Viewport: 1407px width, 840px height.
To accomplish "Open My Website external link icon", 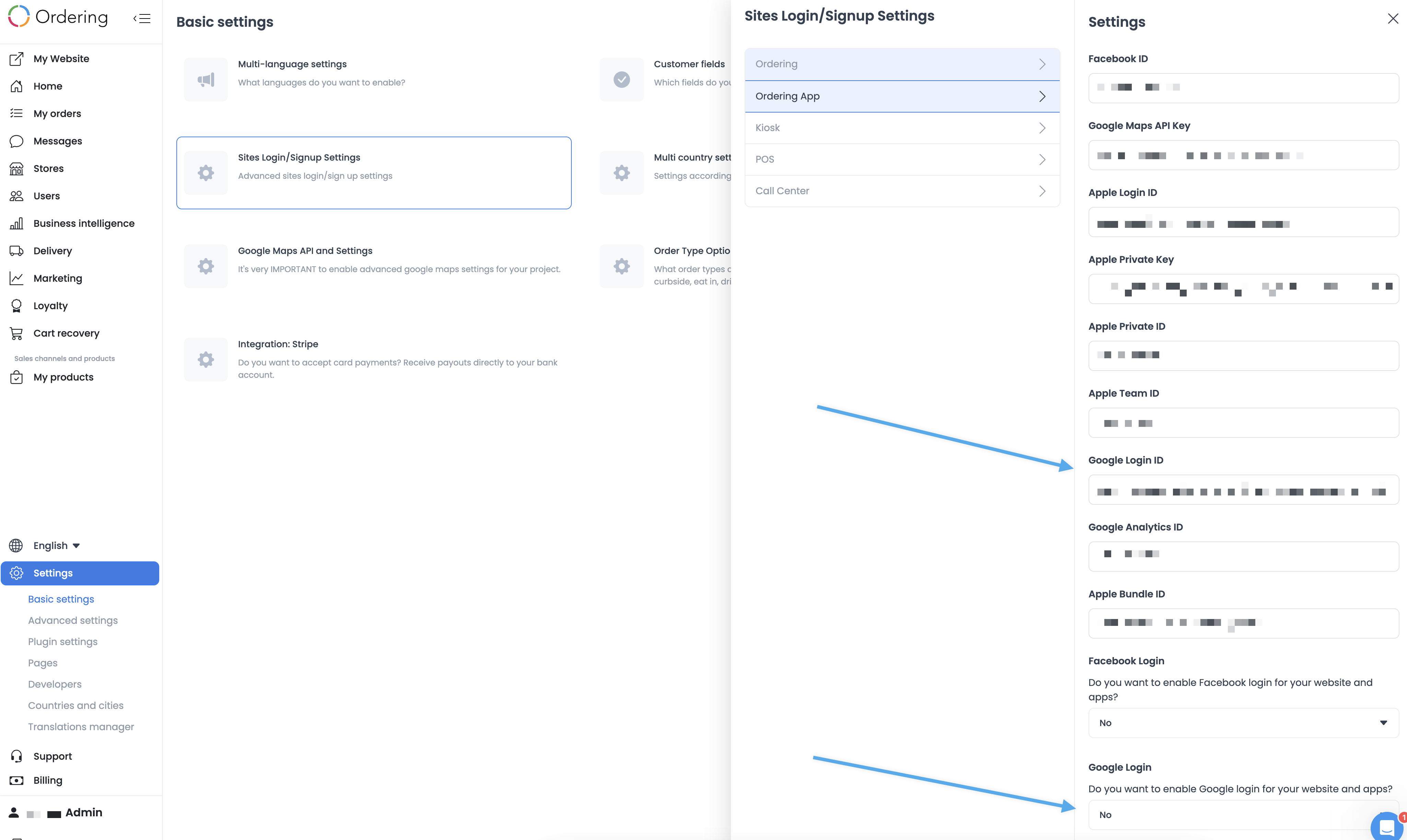I will 16,59.
